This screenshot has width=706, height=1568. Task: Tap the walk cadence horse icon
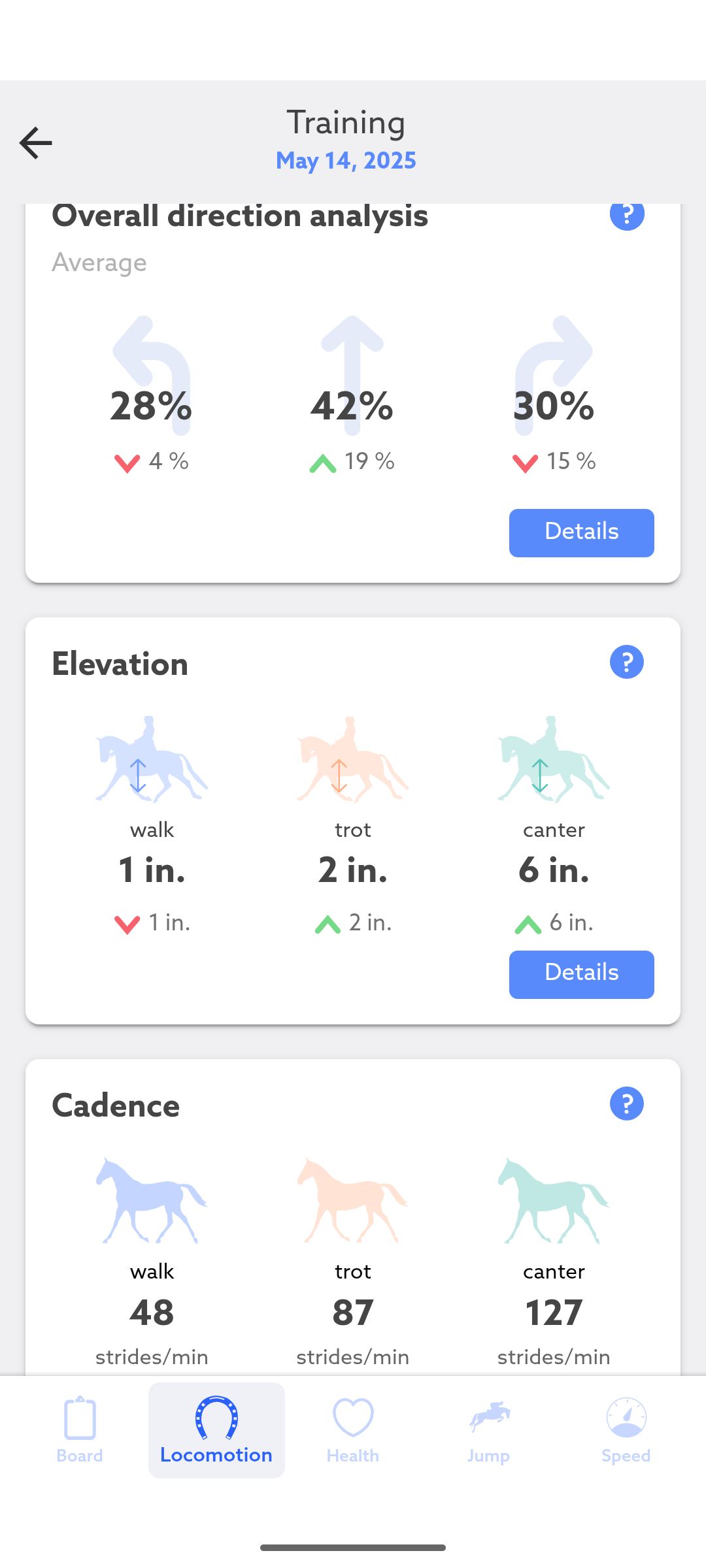coord(152,1201)
